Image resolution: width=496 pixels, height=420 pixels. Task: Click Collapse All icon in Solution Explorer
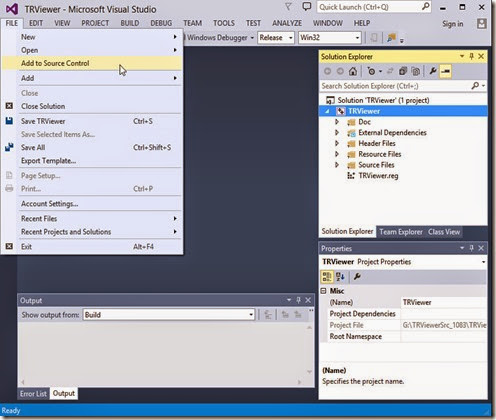coord(403,71)
